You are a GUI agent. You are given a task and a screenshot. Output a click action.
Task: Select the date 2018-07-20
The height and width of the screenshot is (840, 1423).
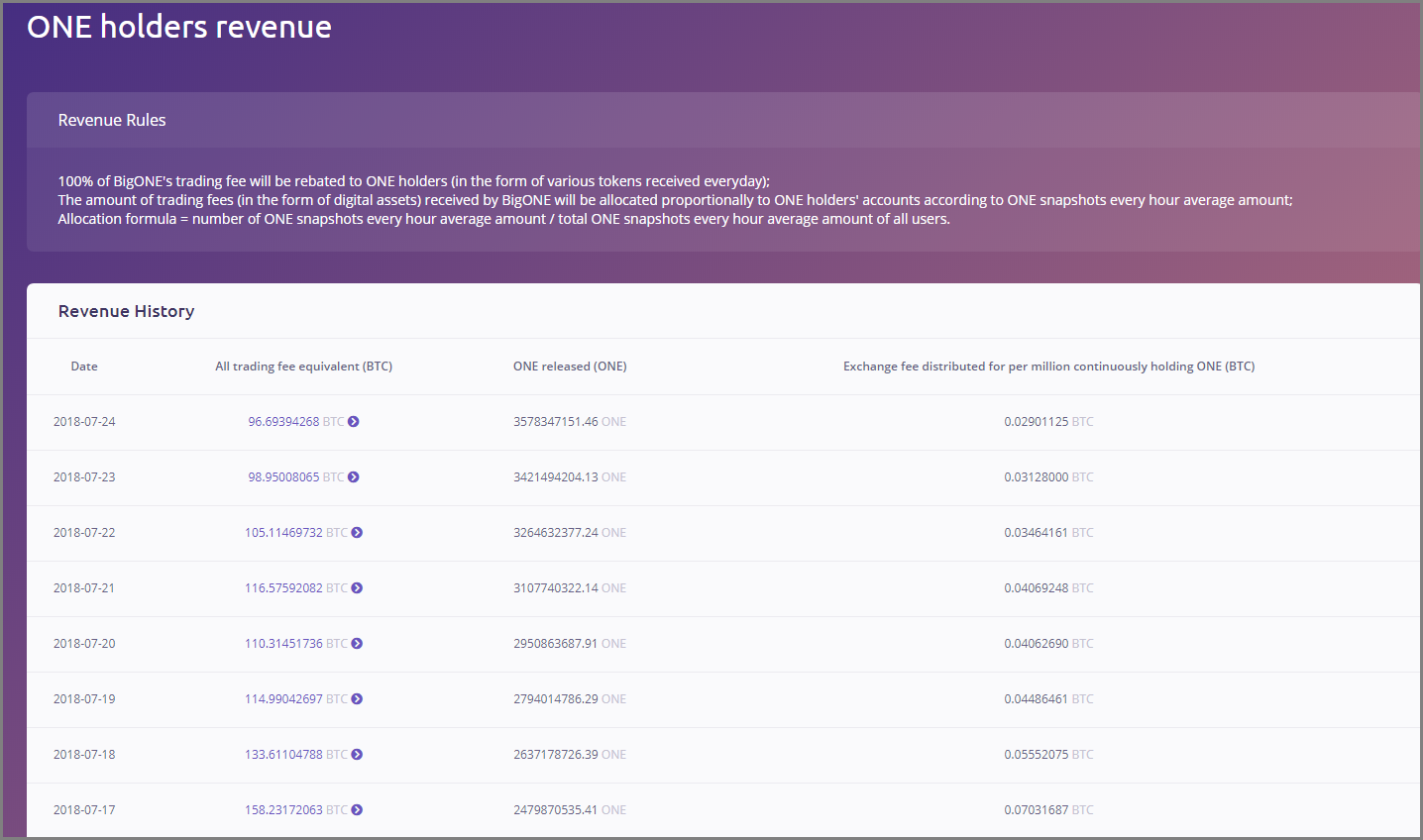click(x=84, y=644)
